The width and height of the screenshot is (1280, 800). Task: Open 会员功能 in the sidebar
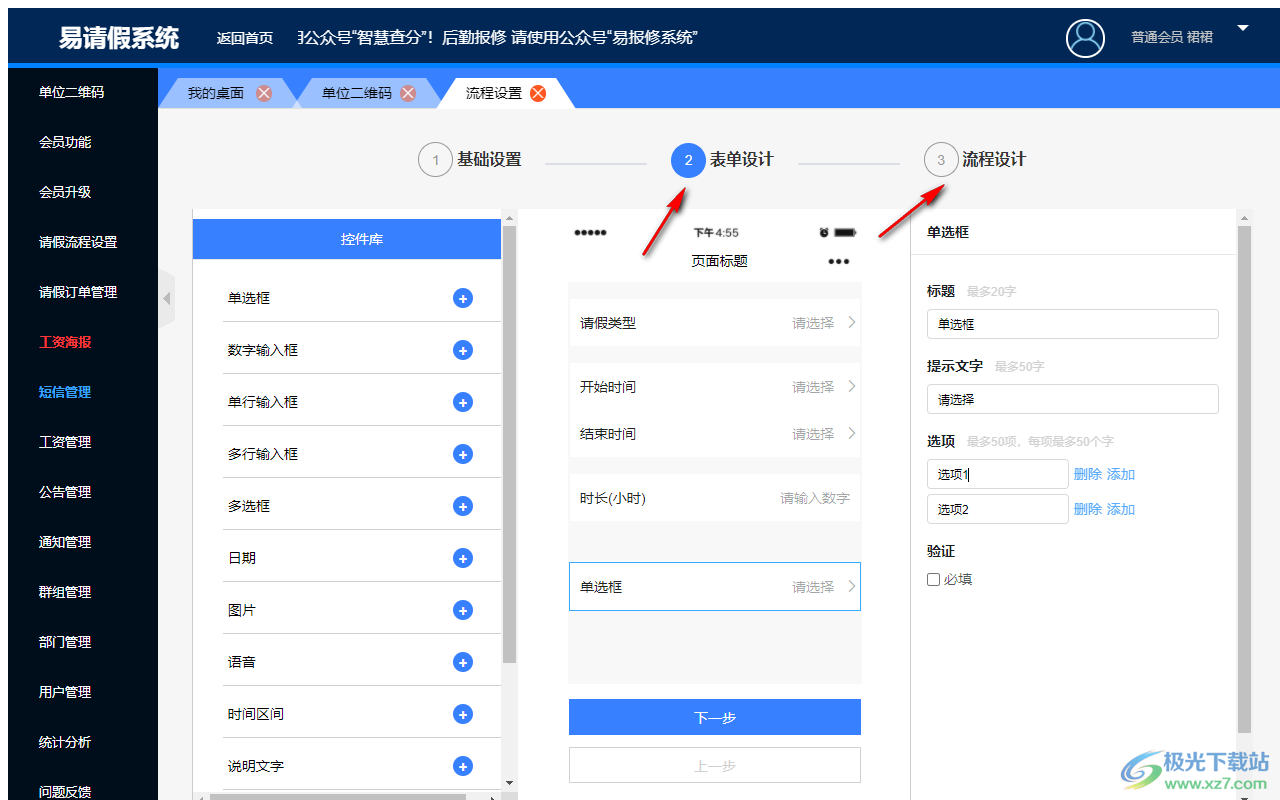tap(65, 142)
